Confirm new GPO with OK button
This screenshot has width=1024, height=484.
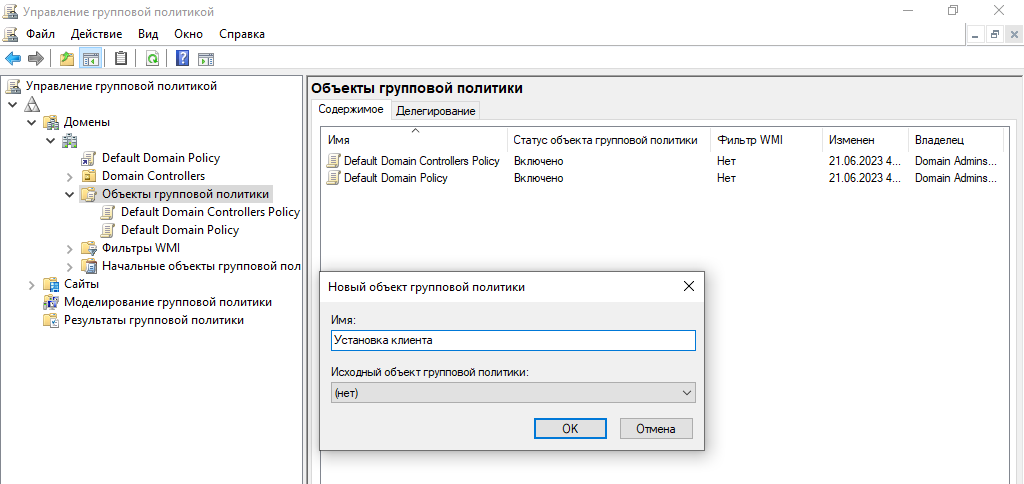coord(570,428)
